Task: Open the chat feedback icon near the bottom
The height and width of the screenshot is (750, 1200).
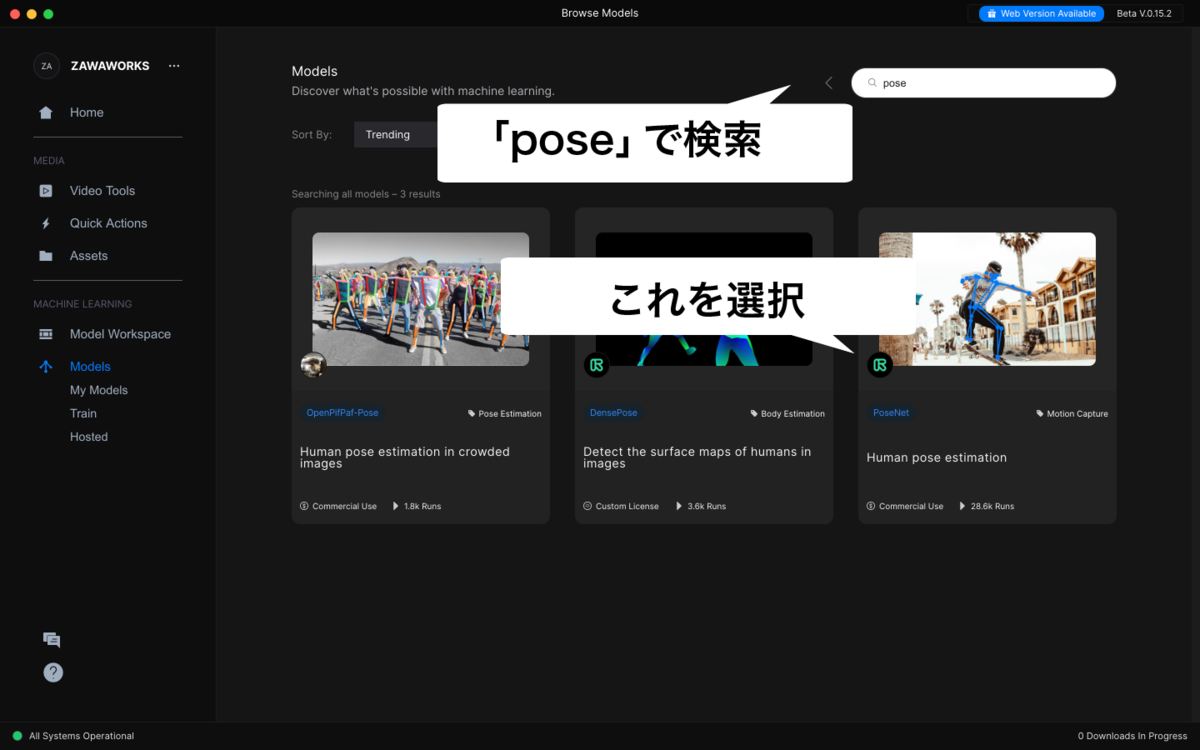Action: coord(51,639)
